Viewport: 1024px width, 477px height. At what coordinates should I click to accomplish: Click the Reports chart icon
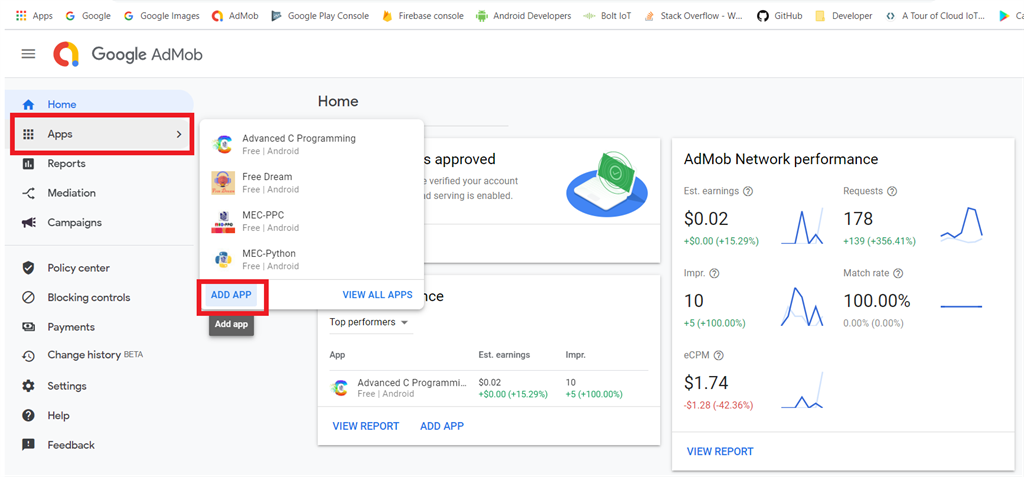tap(28, 163)
